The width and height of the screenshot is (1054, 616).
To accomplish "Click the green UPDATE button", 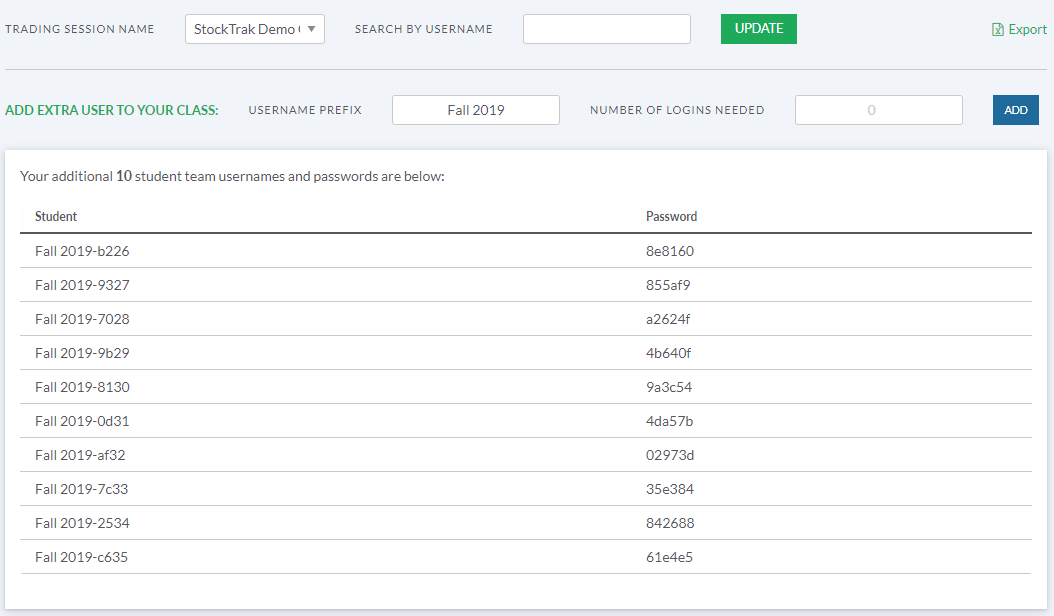I will pos(759,29).
